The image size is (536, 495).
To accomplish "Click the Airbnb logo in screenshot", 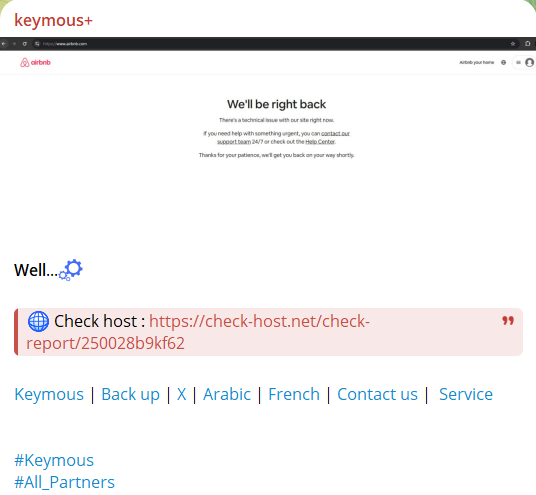I will pyautogui.click(x=35, y=63).
